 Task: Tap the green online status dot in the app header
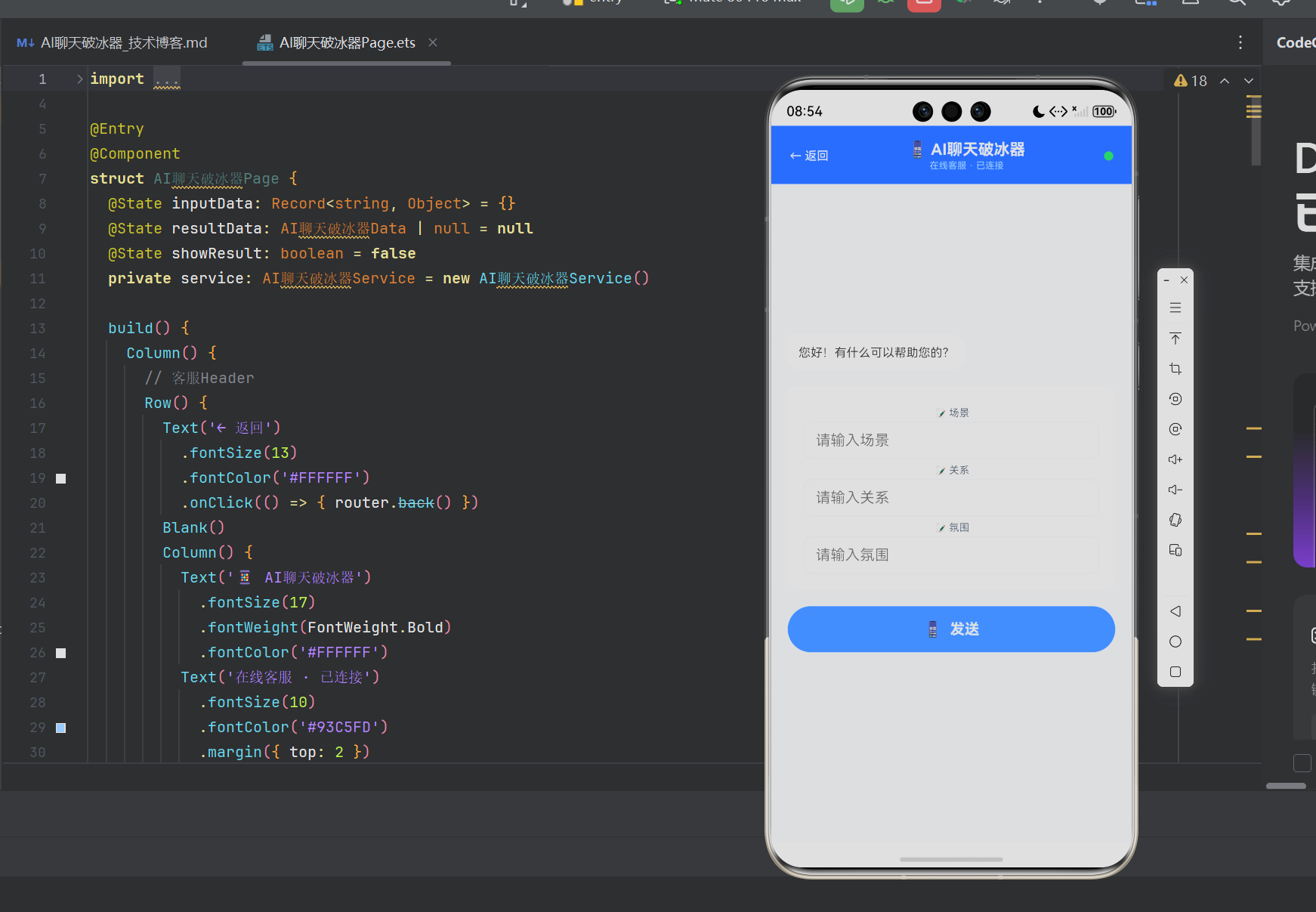pyautogui.click(x=1108, y=156)
